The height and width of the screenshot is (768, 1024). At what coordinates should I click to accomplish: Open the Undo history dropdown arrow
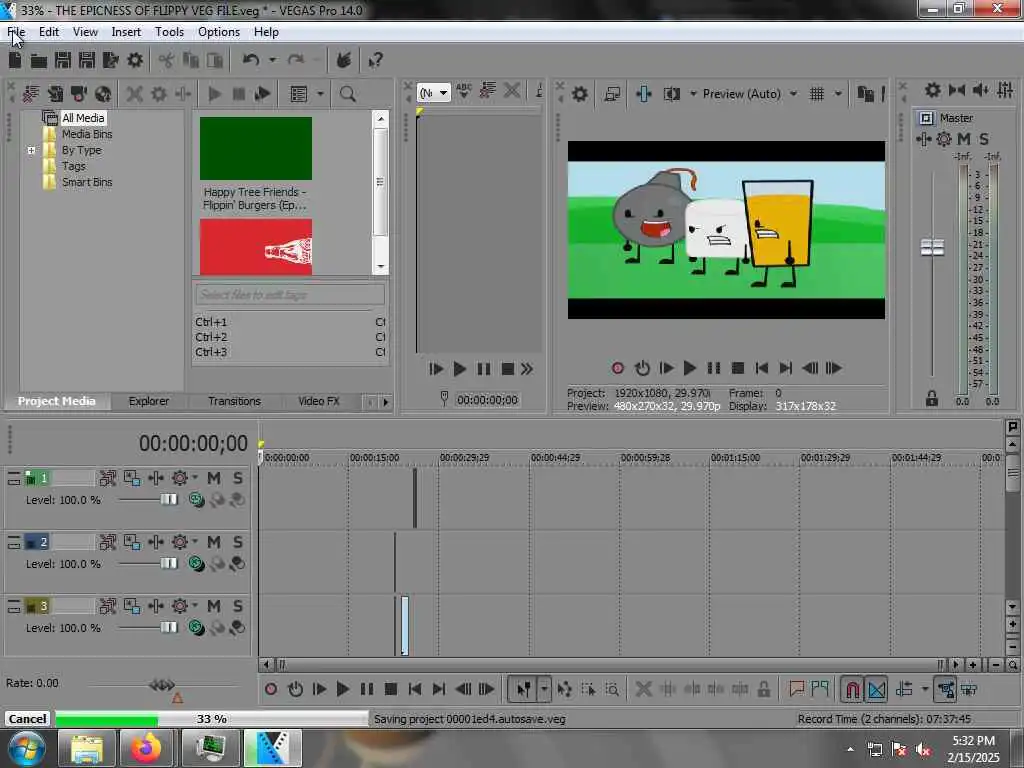click(272, 60)
